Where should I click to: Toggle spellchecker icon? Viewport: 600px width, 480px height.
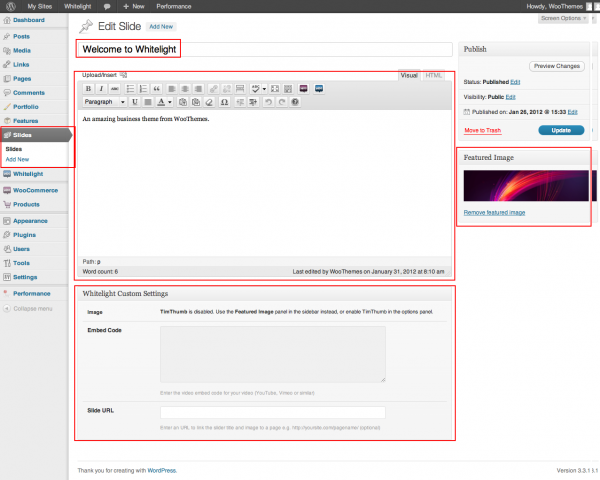tap(255, 89)
